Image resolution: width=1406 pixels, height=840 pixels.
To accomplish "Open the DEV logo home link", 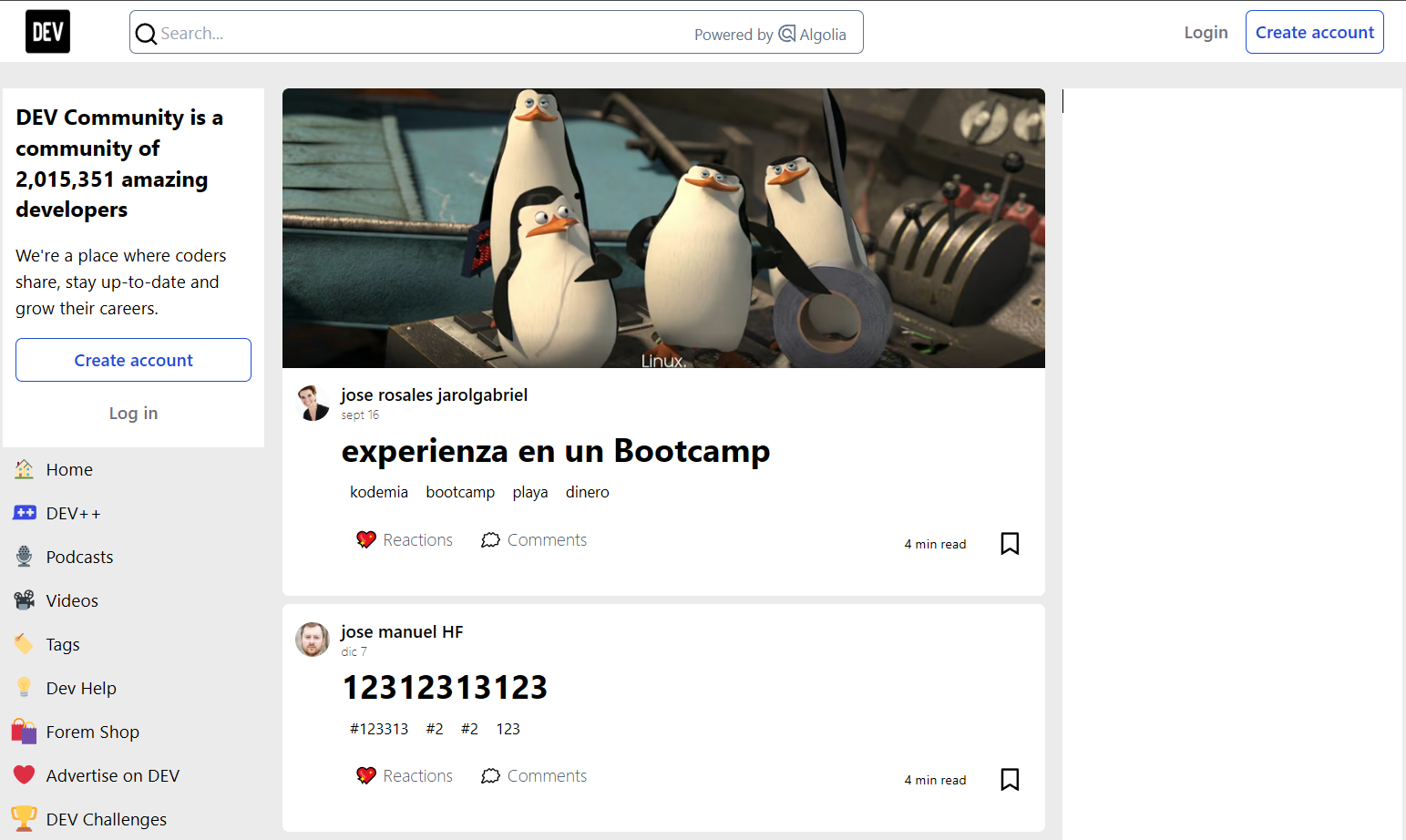I will click(x=47, y=32).
